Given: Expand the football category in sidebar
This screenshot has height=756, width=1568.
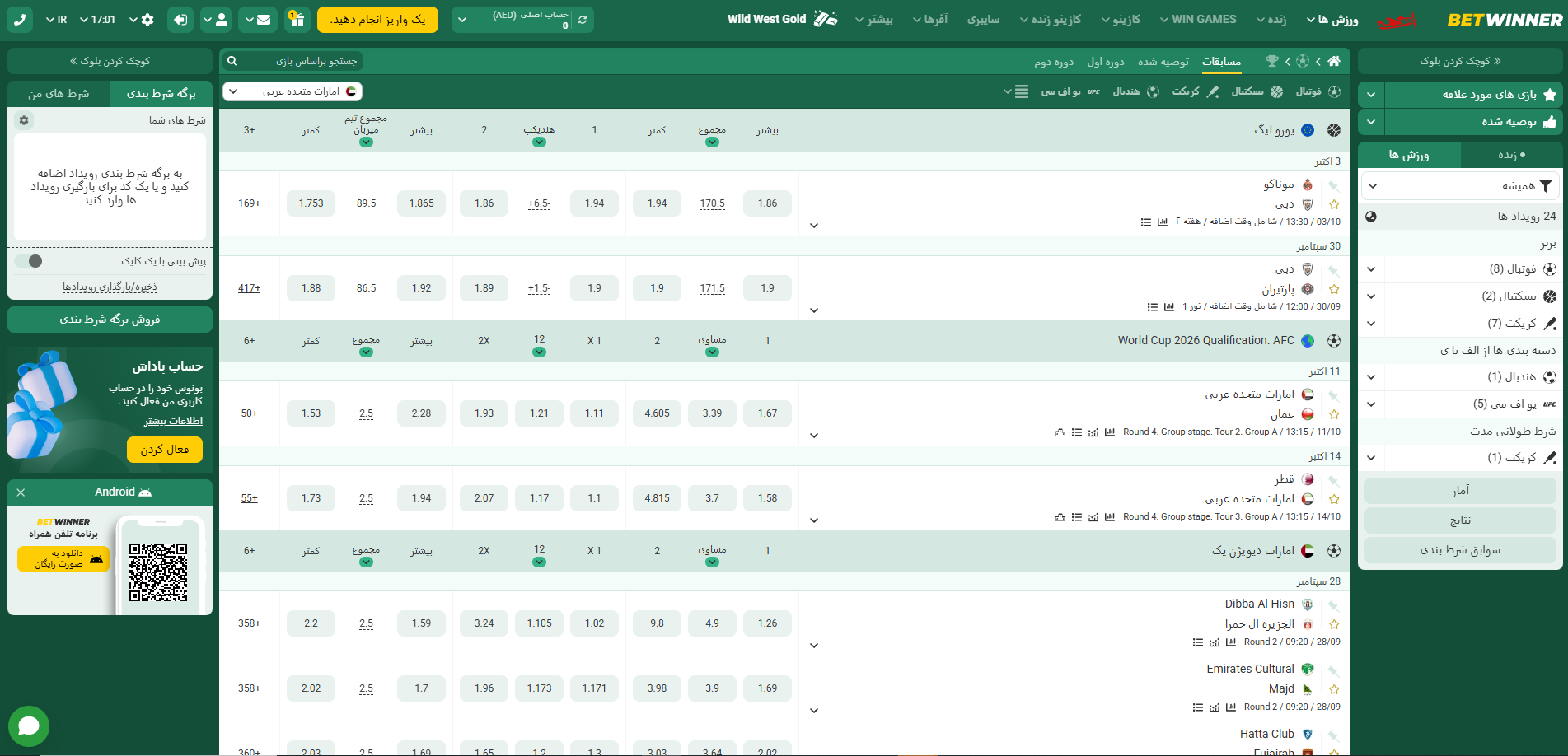Looking at the screenshot, I should (x=1371, y=269).
